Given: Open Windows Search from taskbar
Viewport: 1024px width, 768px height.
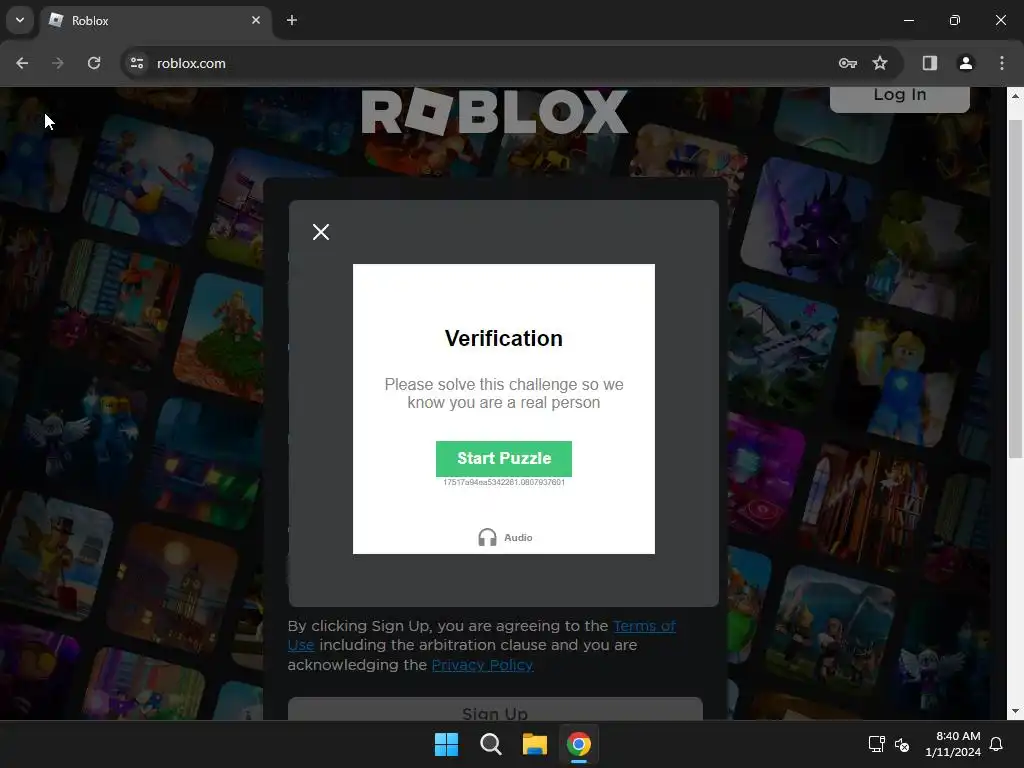Looking at the screenshot, I should point(490,744).
